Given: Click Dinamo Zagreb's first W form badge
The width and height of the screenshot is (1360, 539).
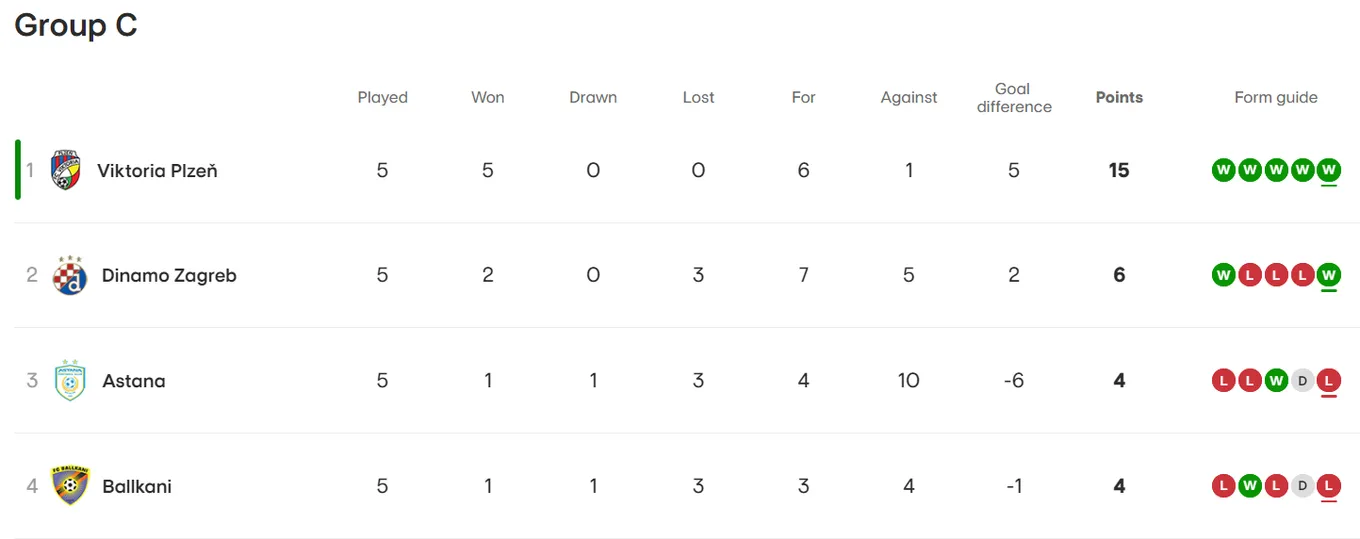Looking at the screenshot, I should (x=1223, y=275).
